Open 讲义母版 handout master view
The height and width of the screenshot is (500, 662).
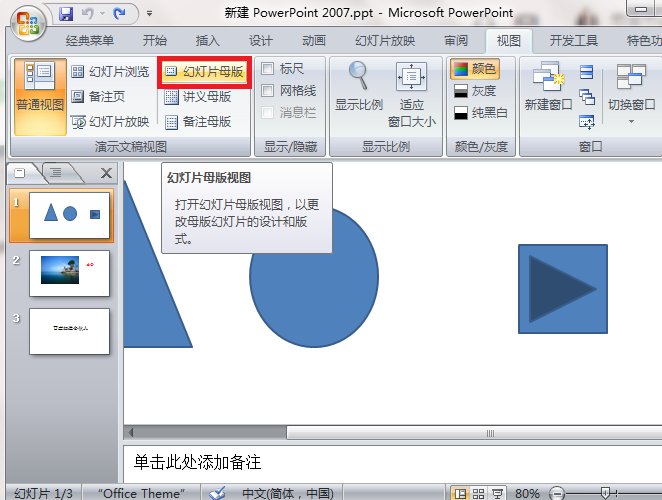tap(198, 97)
